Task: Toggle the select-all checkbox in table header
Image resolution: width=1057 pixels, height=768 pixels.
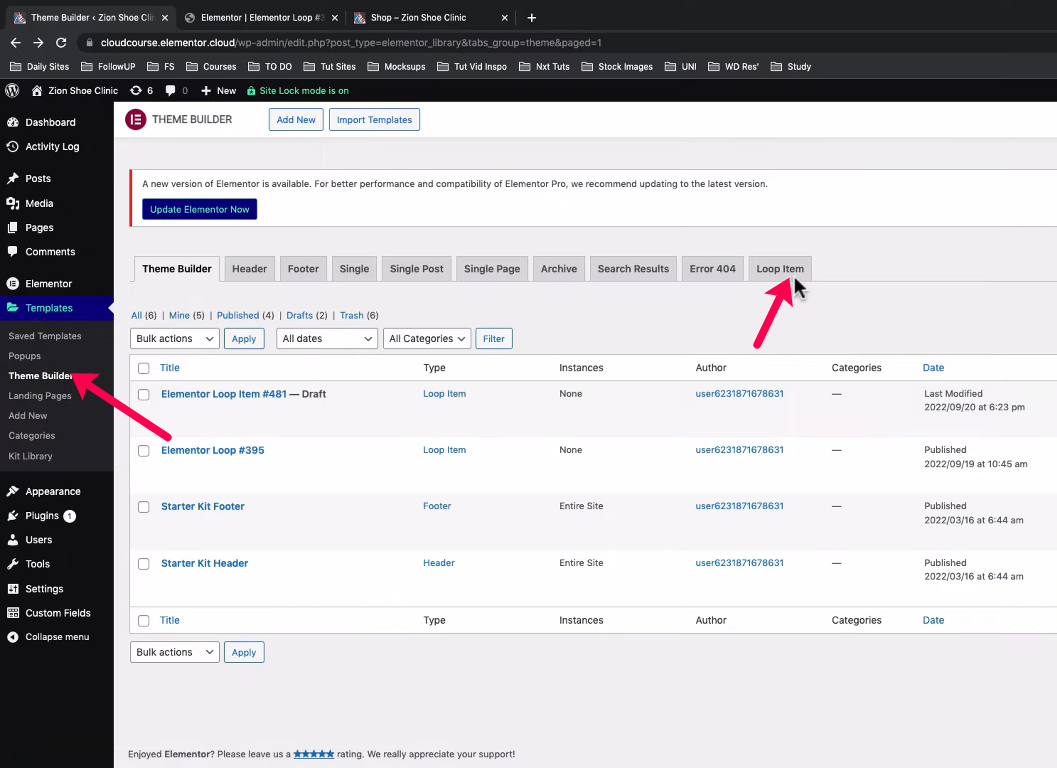Action: pos(143,368)
